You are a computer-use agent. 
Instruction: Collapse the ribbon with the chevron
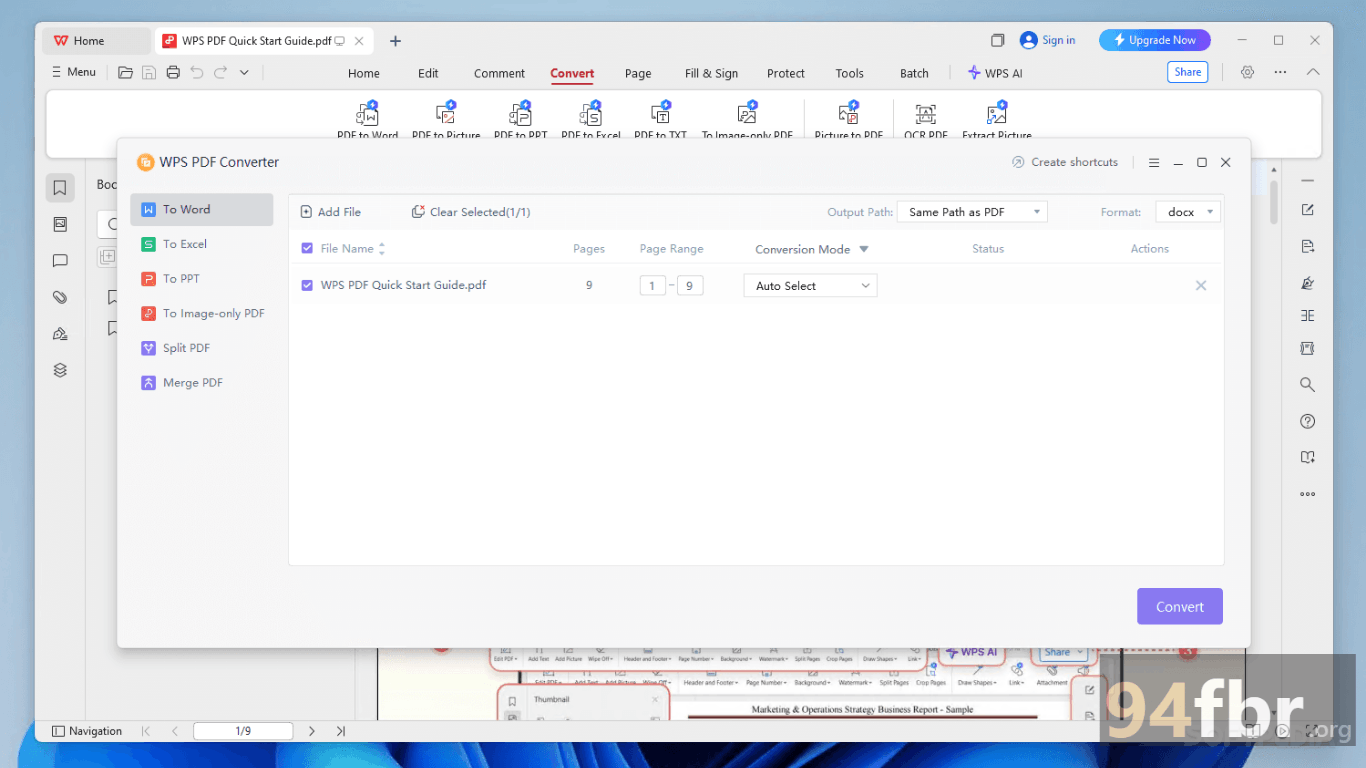tap(1313, 72)
